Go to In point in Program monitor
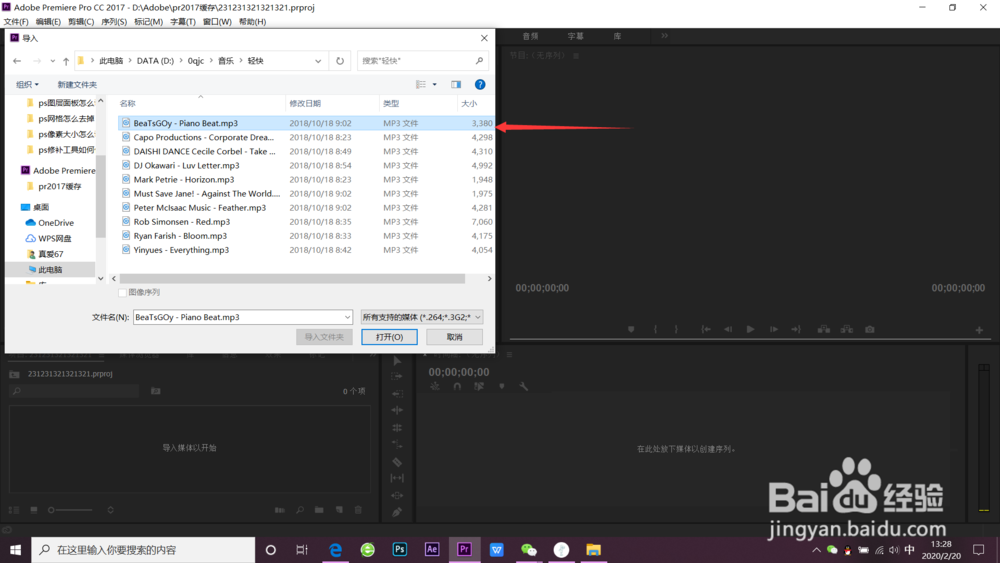 [x=705, y=329]
